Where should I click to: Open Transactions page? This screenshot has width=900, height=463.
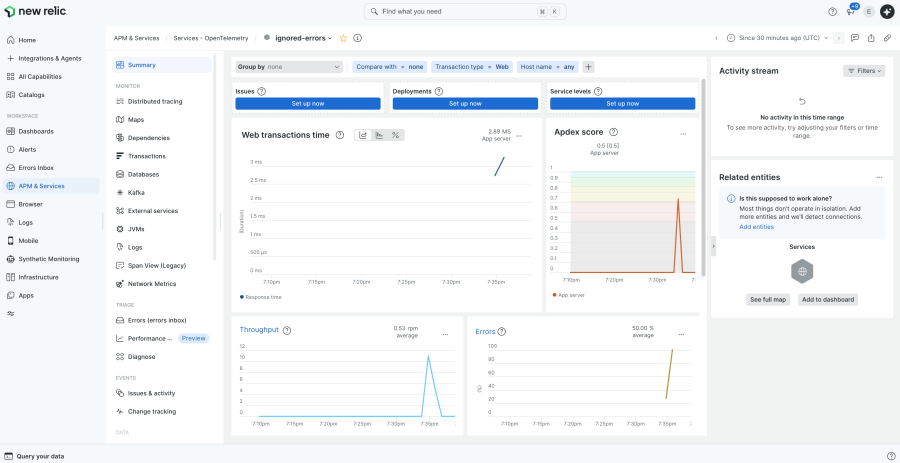[147, 156]
